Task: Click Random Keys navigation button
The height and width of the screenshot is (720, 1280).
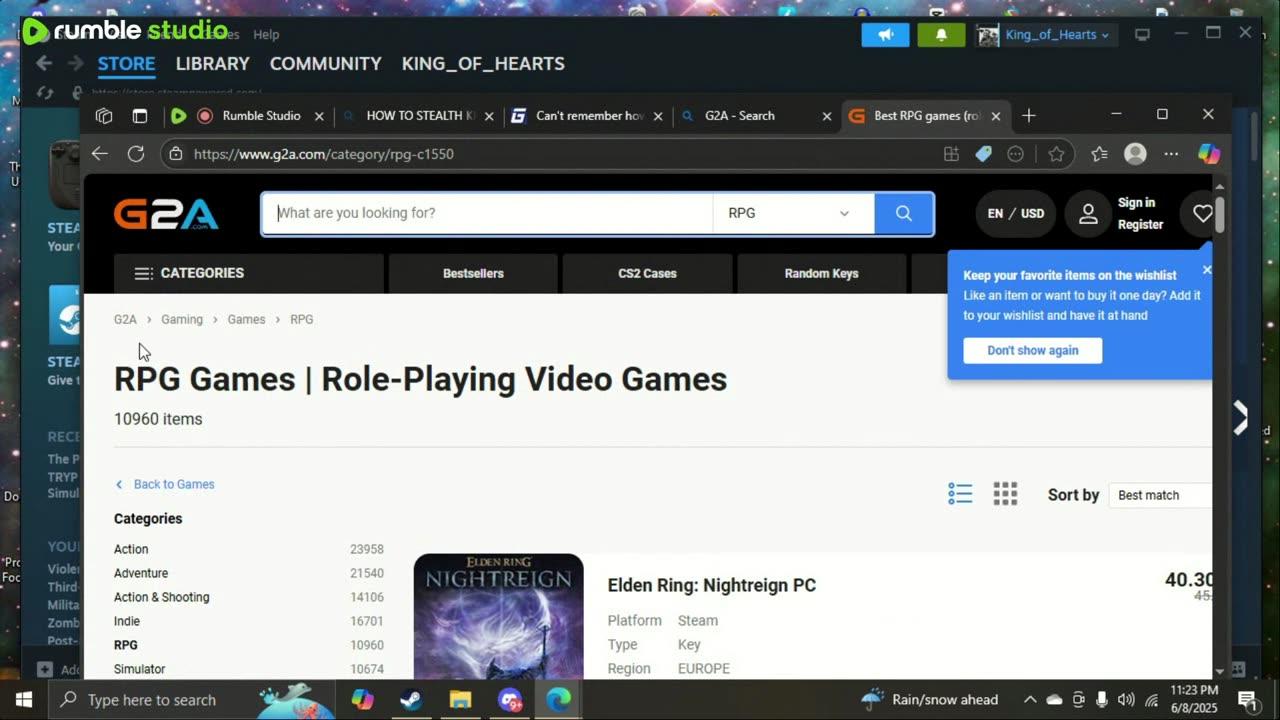Action: point(821,273)
